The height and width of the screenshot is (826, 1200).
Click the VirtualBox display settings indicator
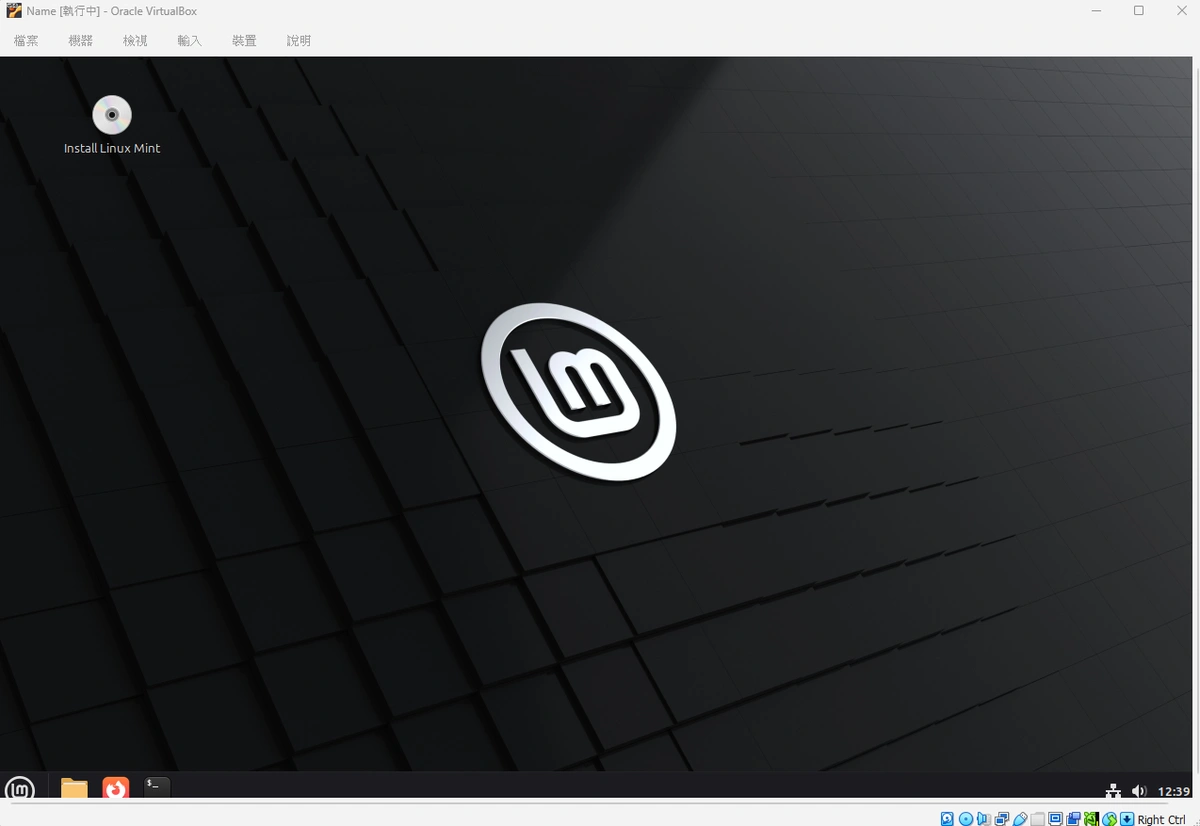point(1055,819)
